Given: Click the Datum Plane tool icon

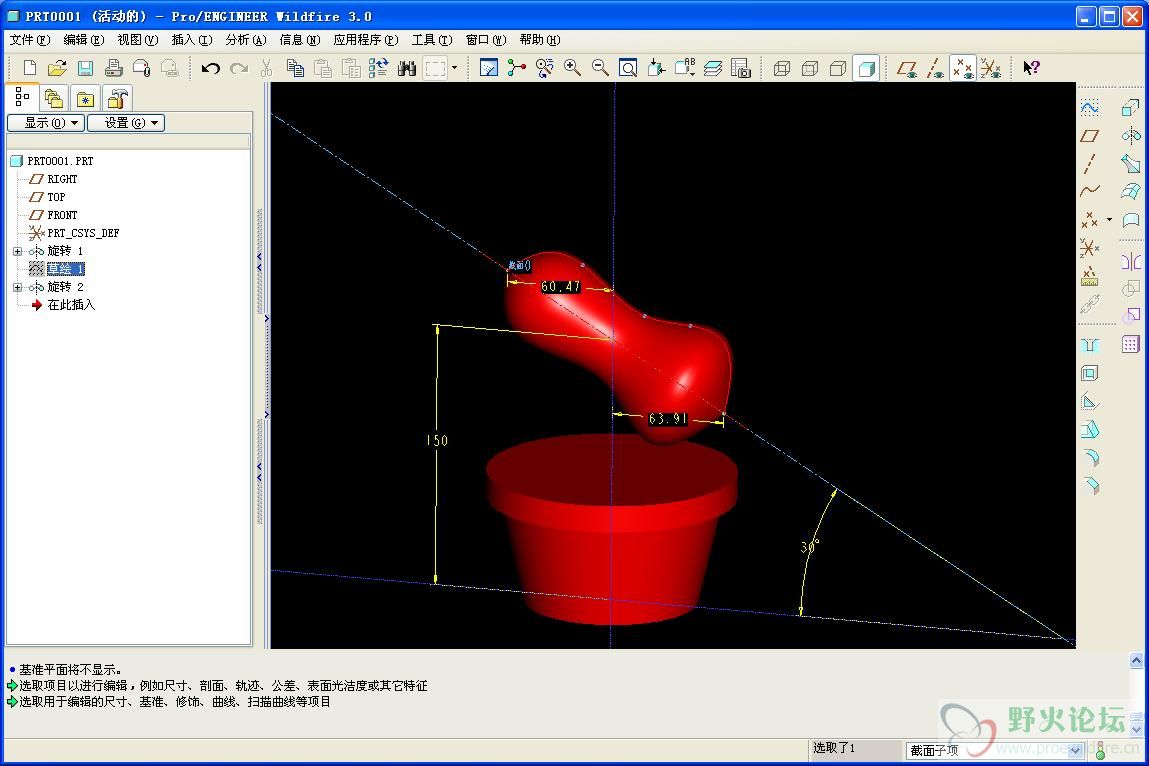Looking at the screenshot, I should pos(1090,136).
